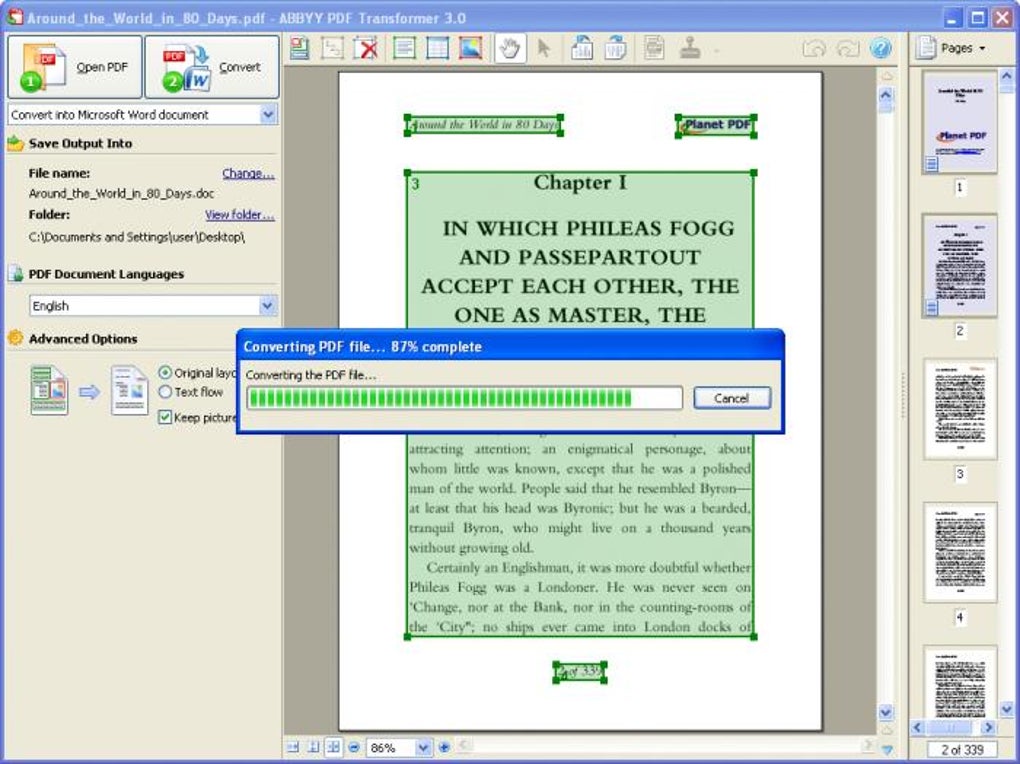
Task: Click the conversion progress bar
Action: pos(464,398)
